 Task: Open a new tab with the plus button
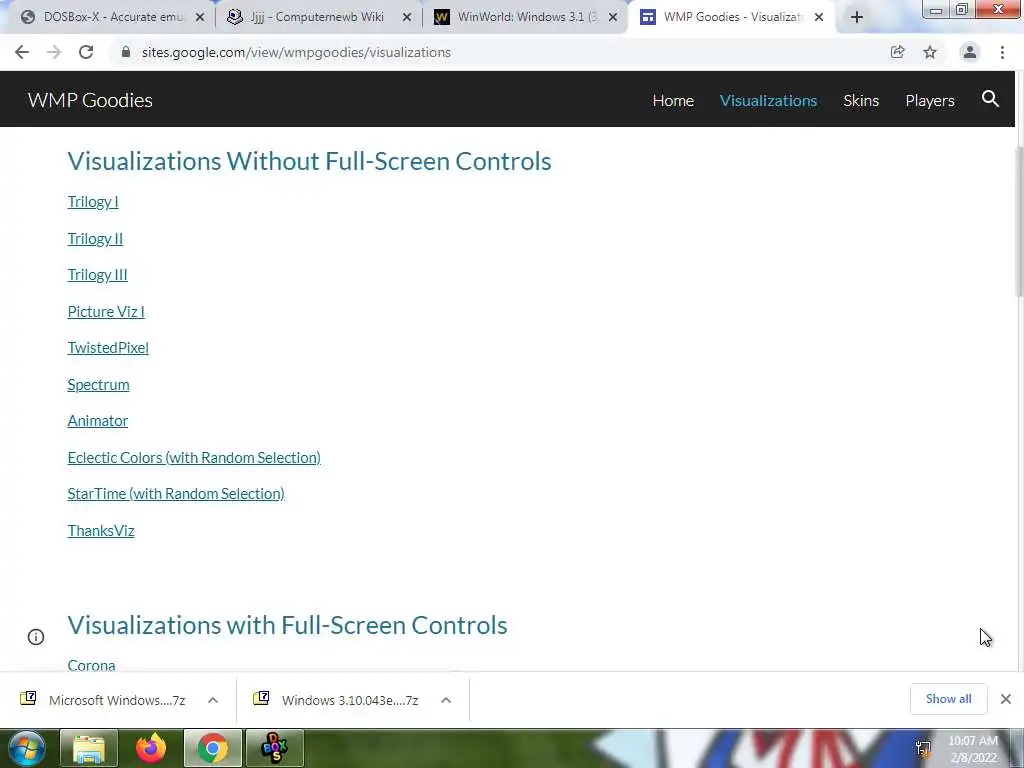pos(857,17)
